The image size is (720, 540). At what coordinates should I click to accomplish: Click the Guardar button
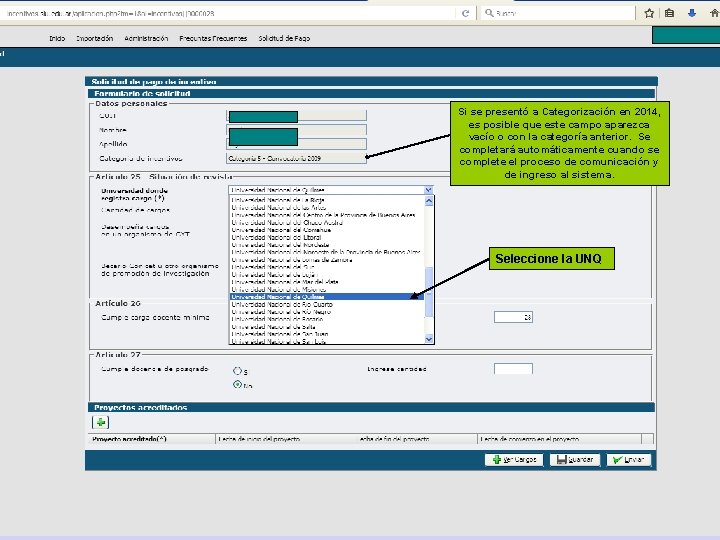tap(575, 460)
